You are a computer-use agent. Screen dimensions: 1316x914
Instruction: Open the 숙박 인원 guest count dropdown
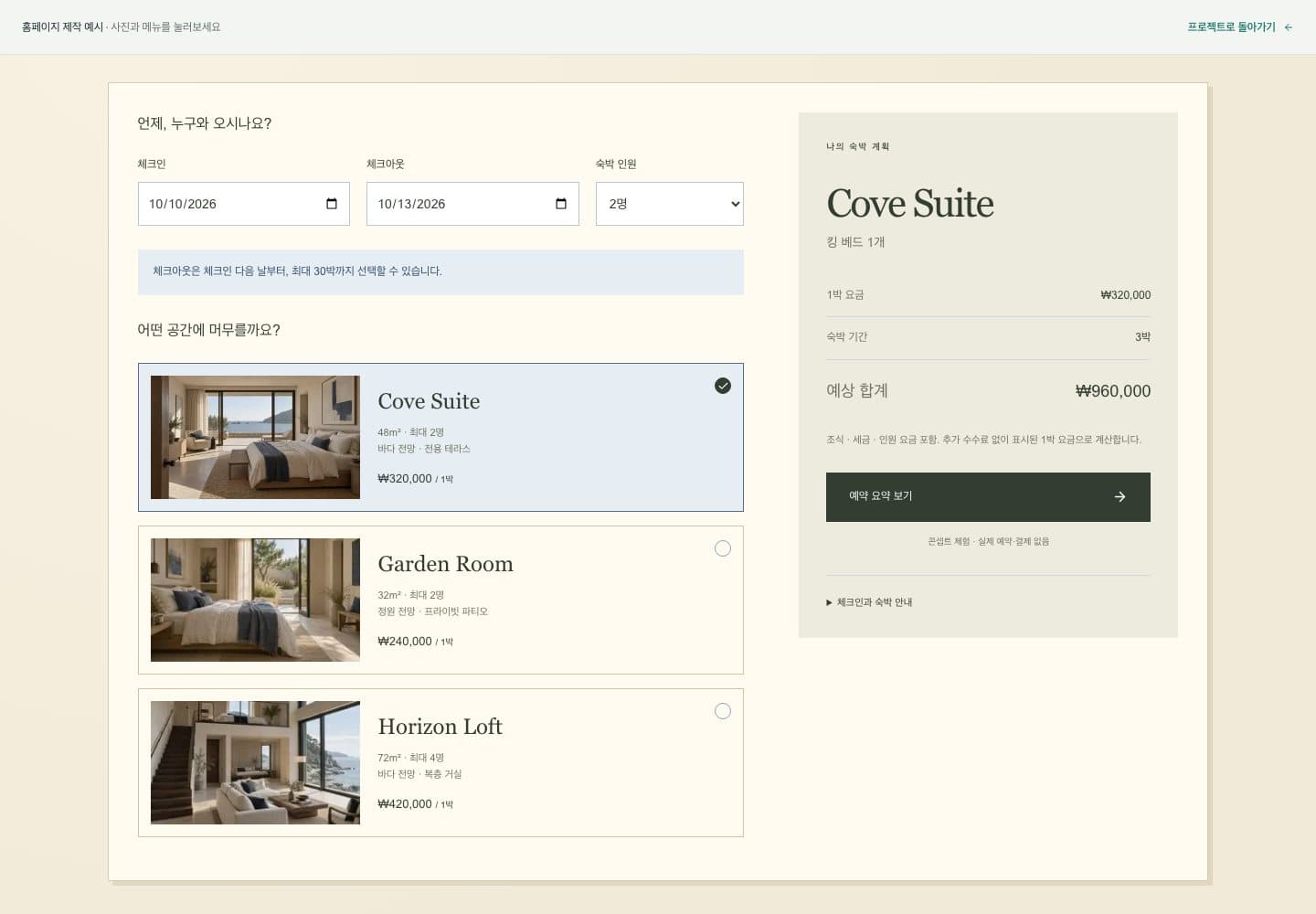670,204
